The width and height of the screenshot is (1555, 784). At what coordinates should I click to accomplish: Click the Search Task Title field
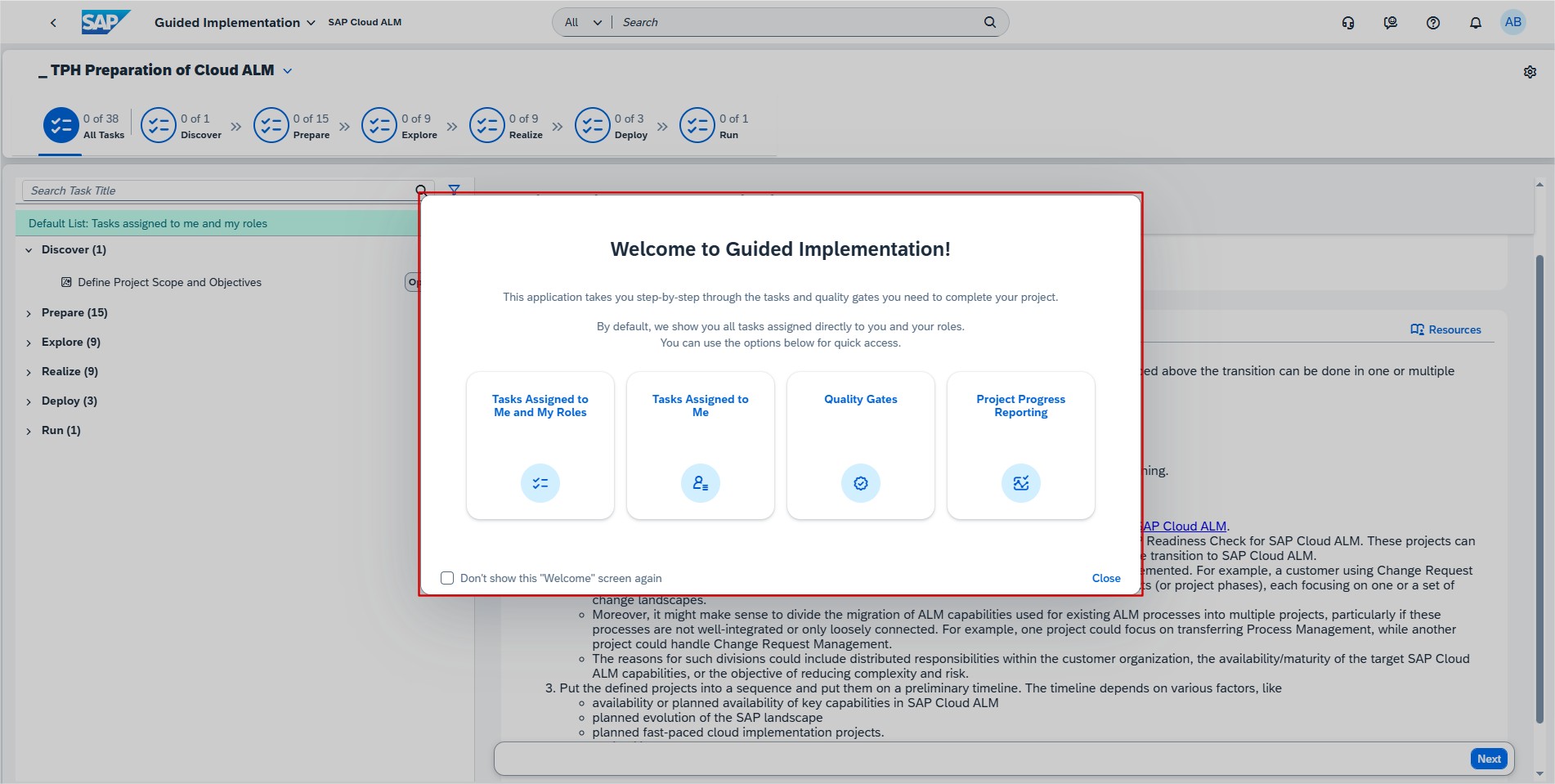(217, 190)
